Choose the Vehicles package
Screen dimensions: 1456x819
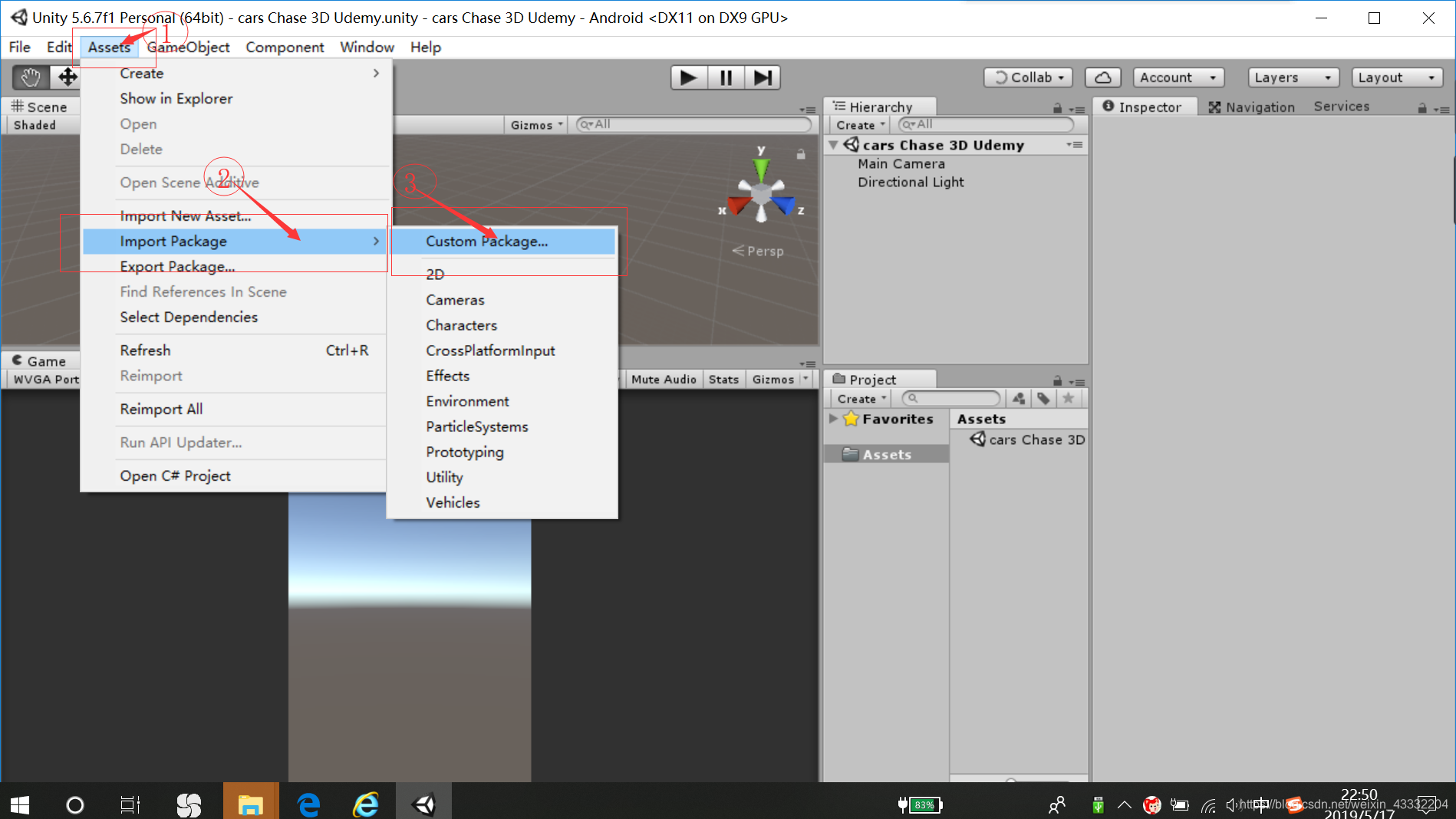[x=503, y=503]
